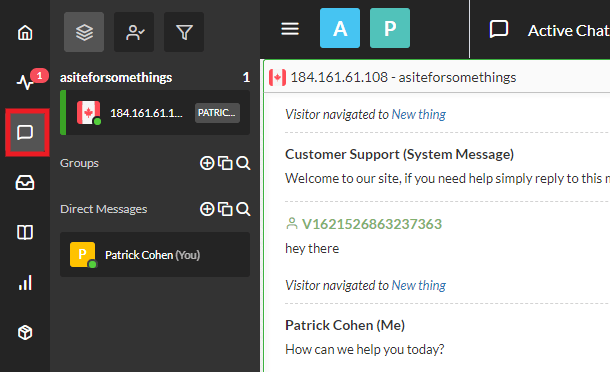Click chat header 184.161.61.108 - asiteforsomethings
This screenshot has height=372, width=610.
[x=403, y=77]
